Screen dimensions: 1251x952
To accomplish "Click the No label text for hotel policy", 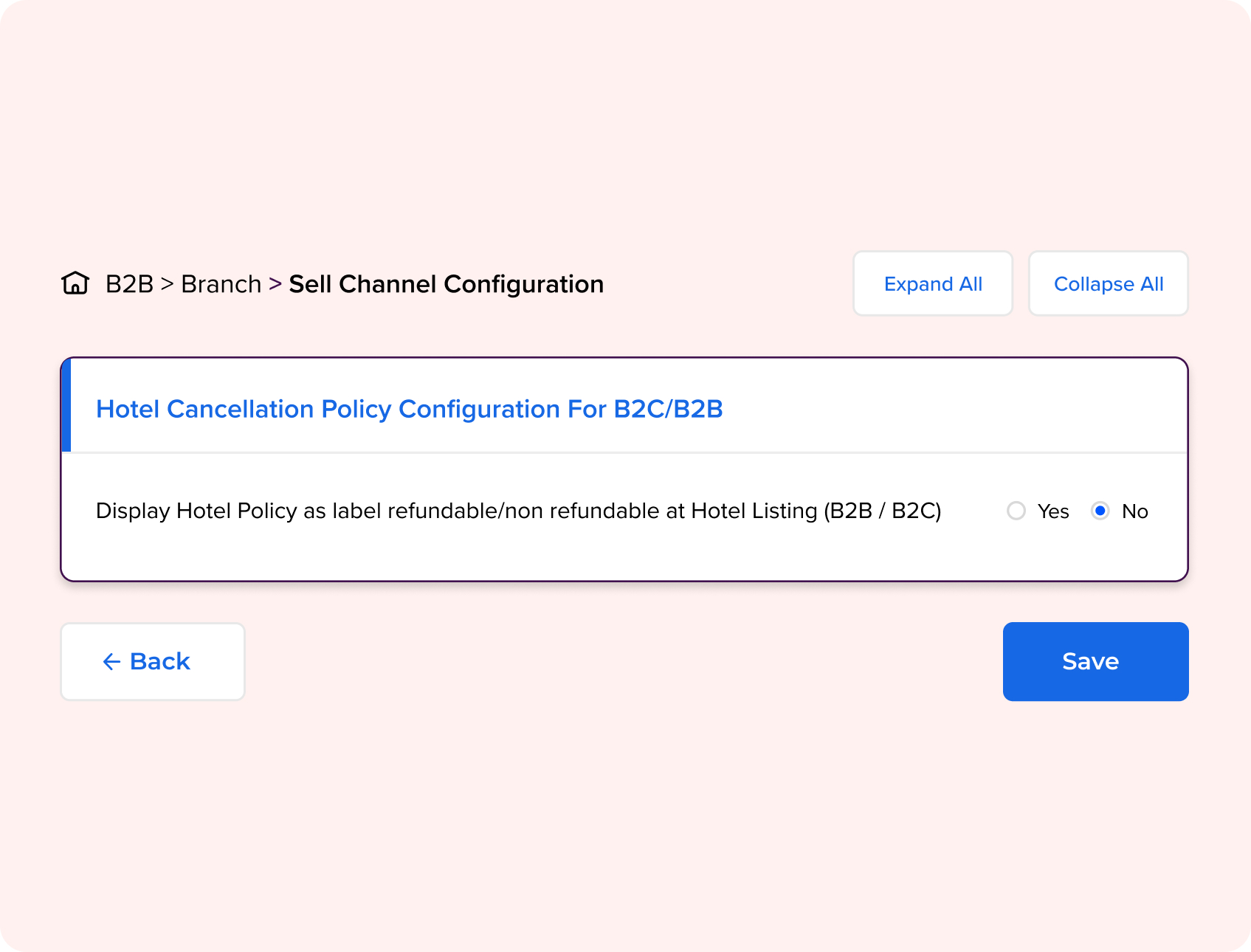I will click(x=1135, y=511).
